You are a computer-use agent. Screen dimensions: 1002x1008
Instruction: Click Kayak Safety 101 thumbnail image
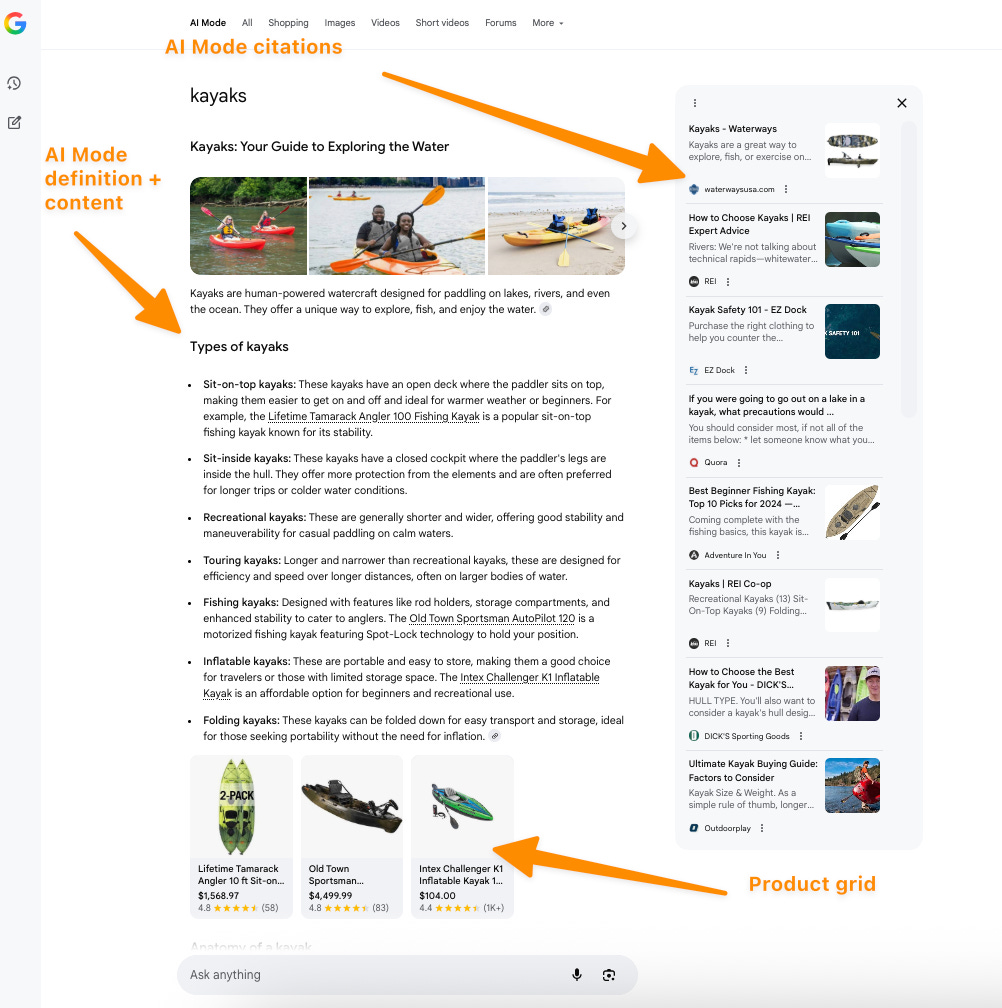click(852, 331)
